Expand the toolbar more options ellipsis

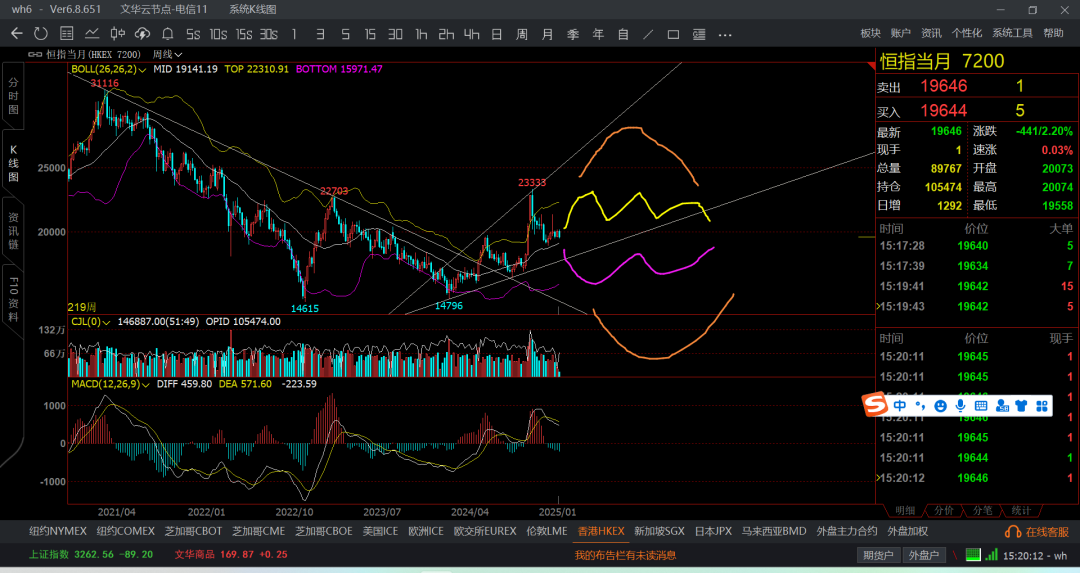pyautogui.click(x=725, y=34)
